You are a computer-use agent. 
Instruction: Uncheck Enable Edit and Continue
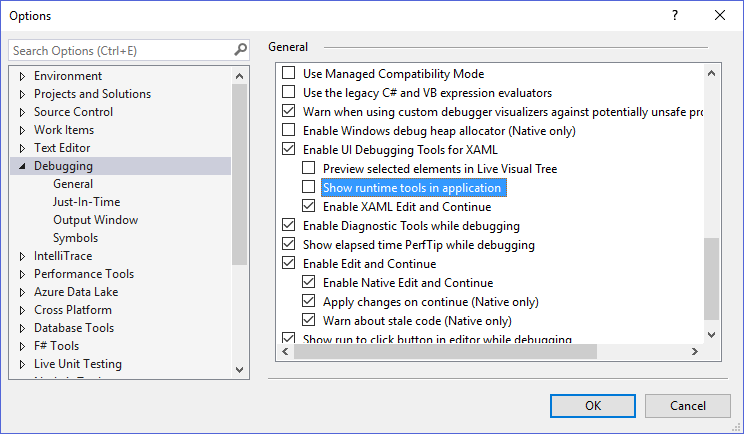(289, 264)
